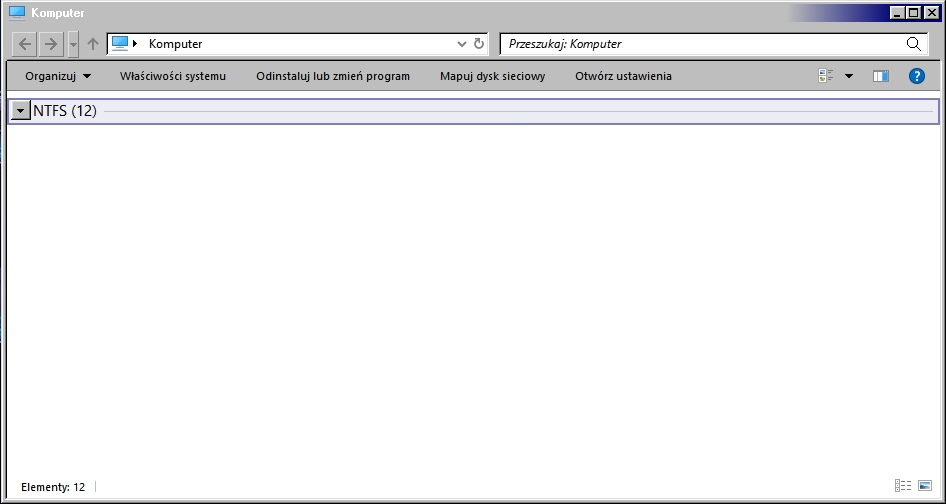This screenshot has height=504, width=946.
Task: Click Otwórz ustawienia in the toolbar
Action: (623, 76)
